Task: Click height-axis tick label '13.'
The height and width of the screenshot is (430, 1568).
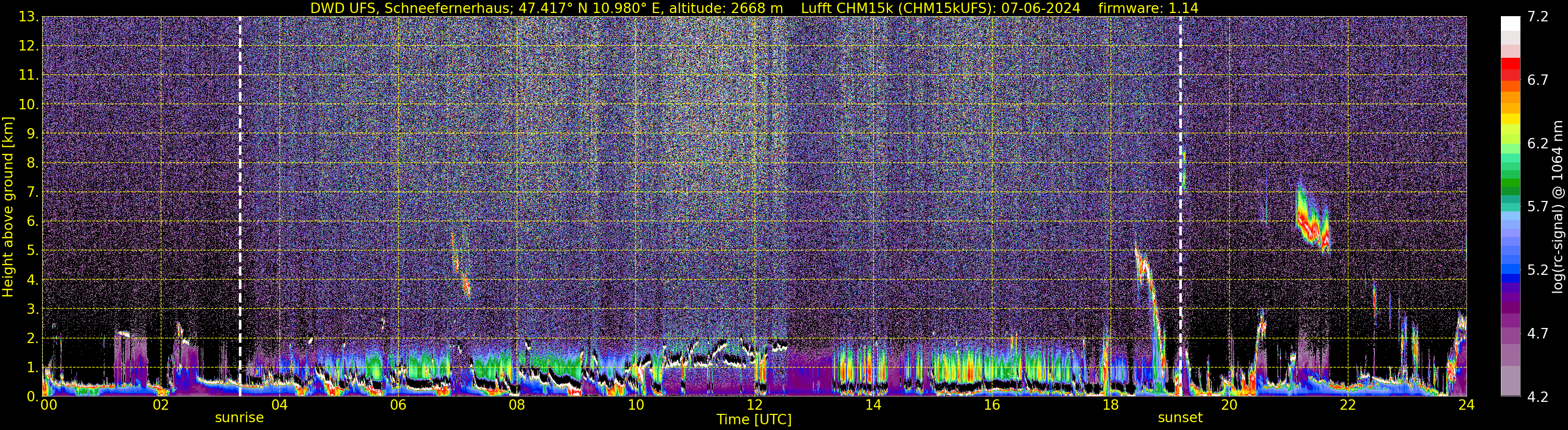Action: click(29, 17)
